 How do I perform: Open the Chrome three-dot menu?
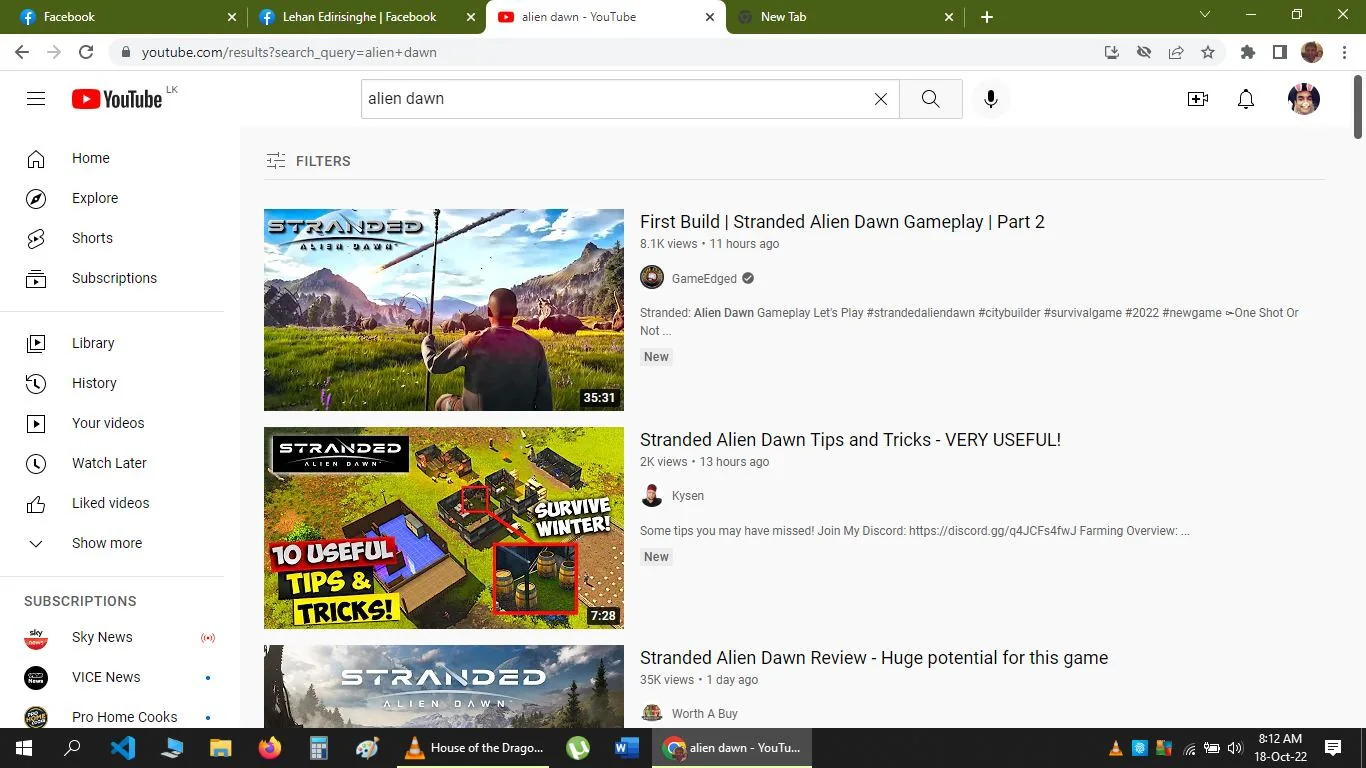pos(1344,52)
